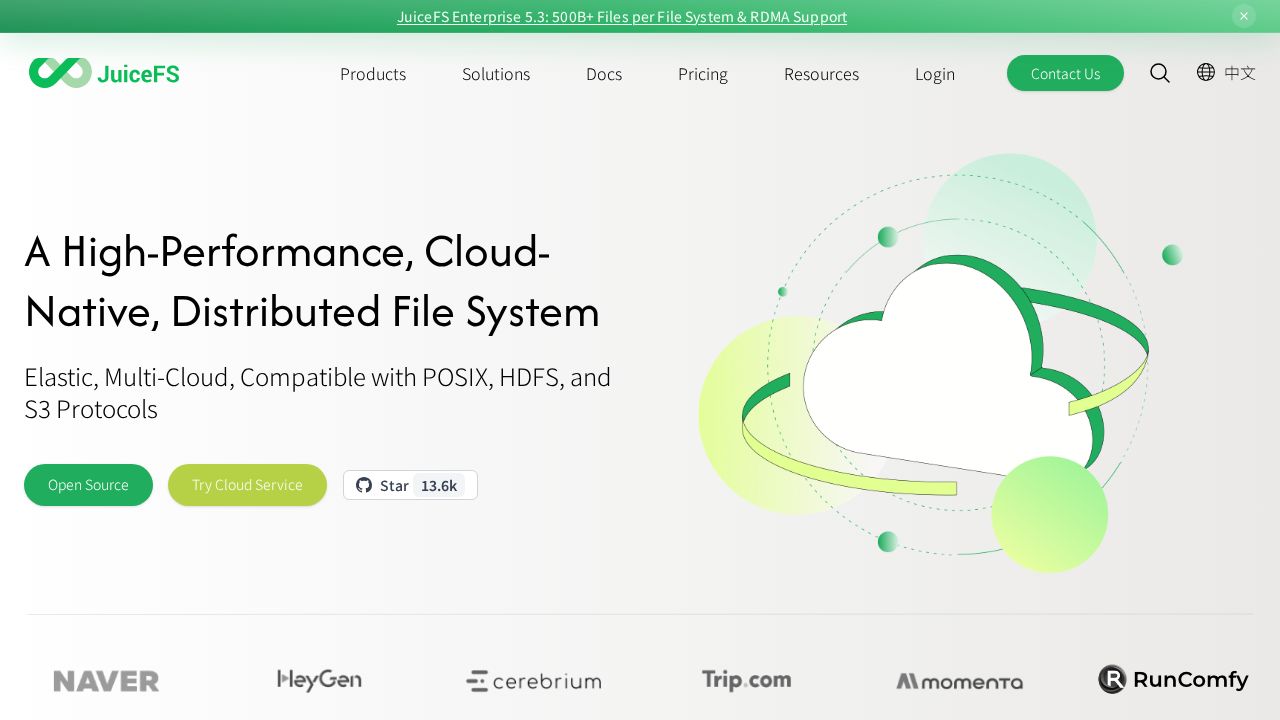
Task: Open the Solutions menu
Action: (x=496, y=74)
